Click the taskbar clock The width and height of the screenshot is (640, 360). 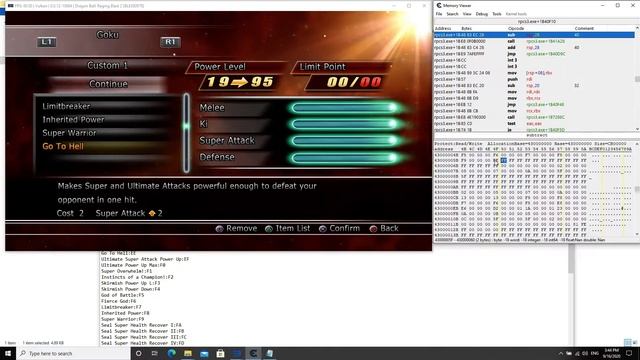tap(611, 353)
